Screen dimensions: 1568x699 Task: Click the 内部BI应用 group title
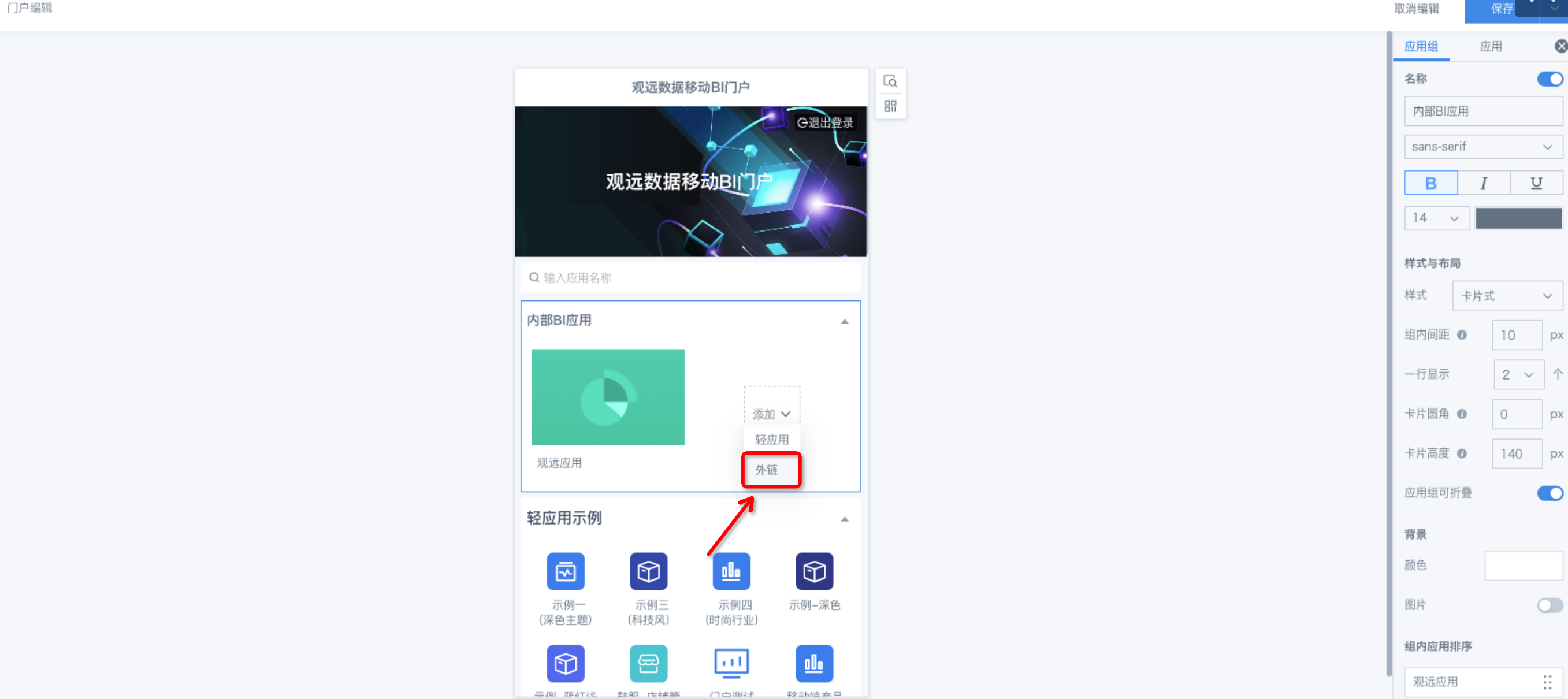(x=559, y=320)
